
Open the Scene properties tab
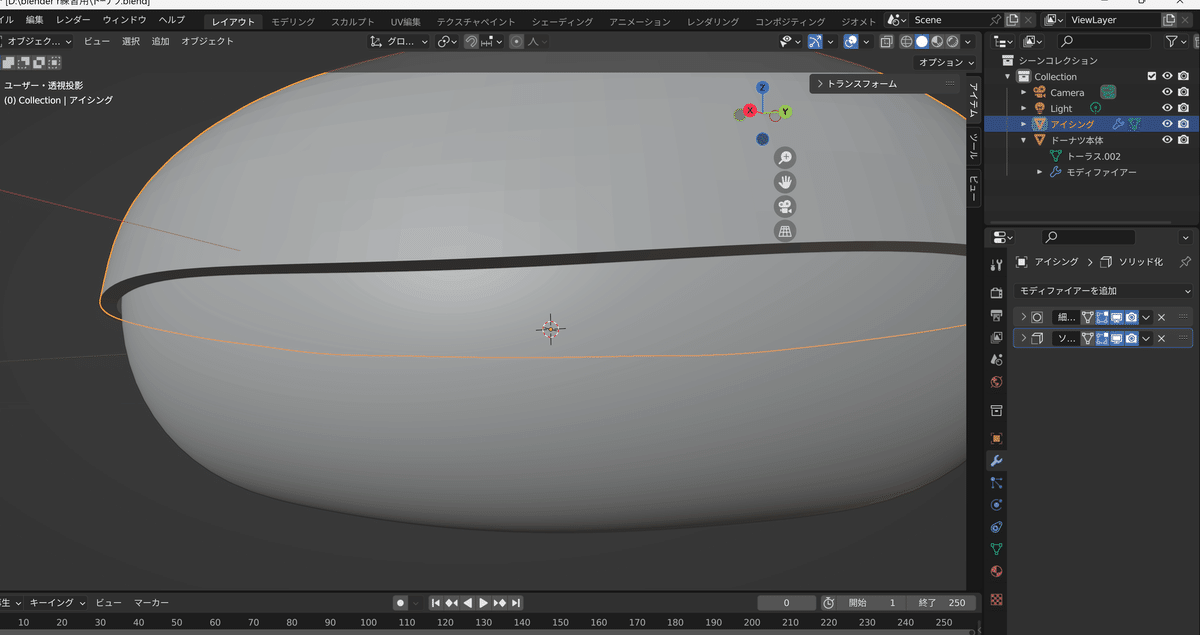coord(996,359)
